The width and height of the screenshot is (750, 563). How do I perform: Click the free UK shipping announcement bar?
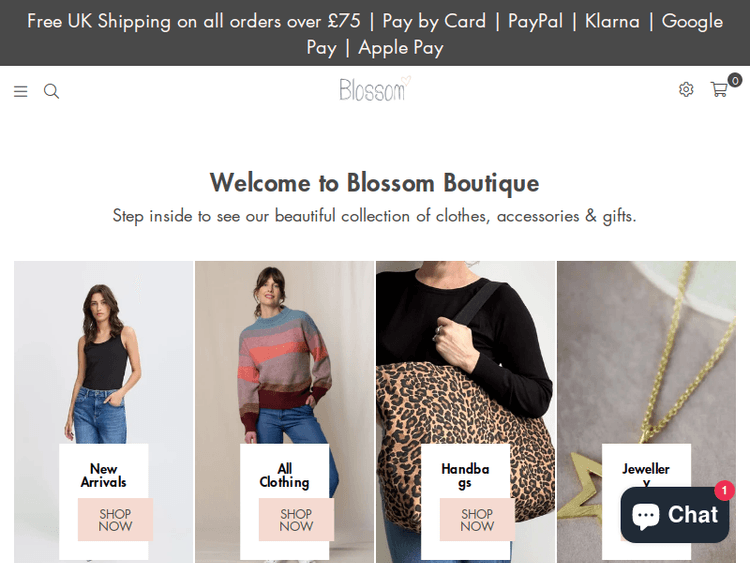(x=375, y=33)
